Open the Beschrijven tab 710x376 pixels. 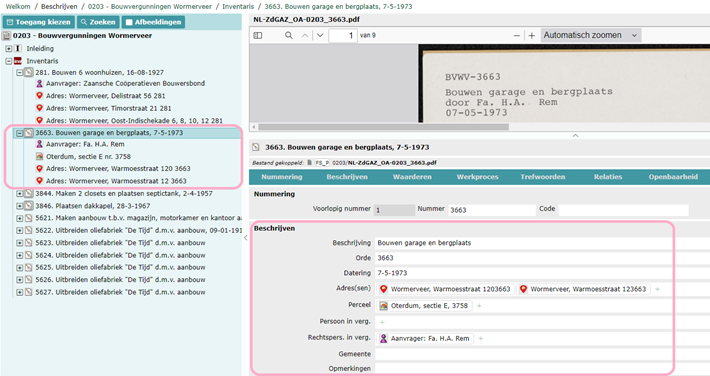(x=347, y=177)
